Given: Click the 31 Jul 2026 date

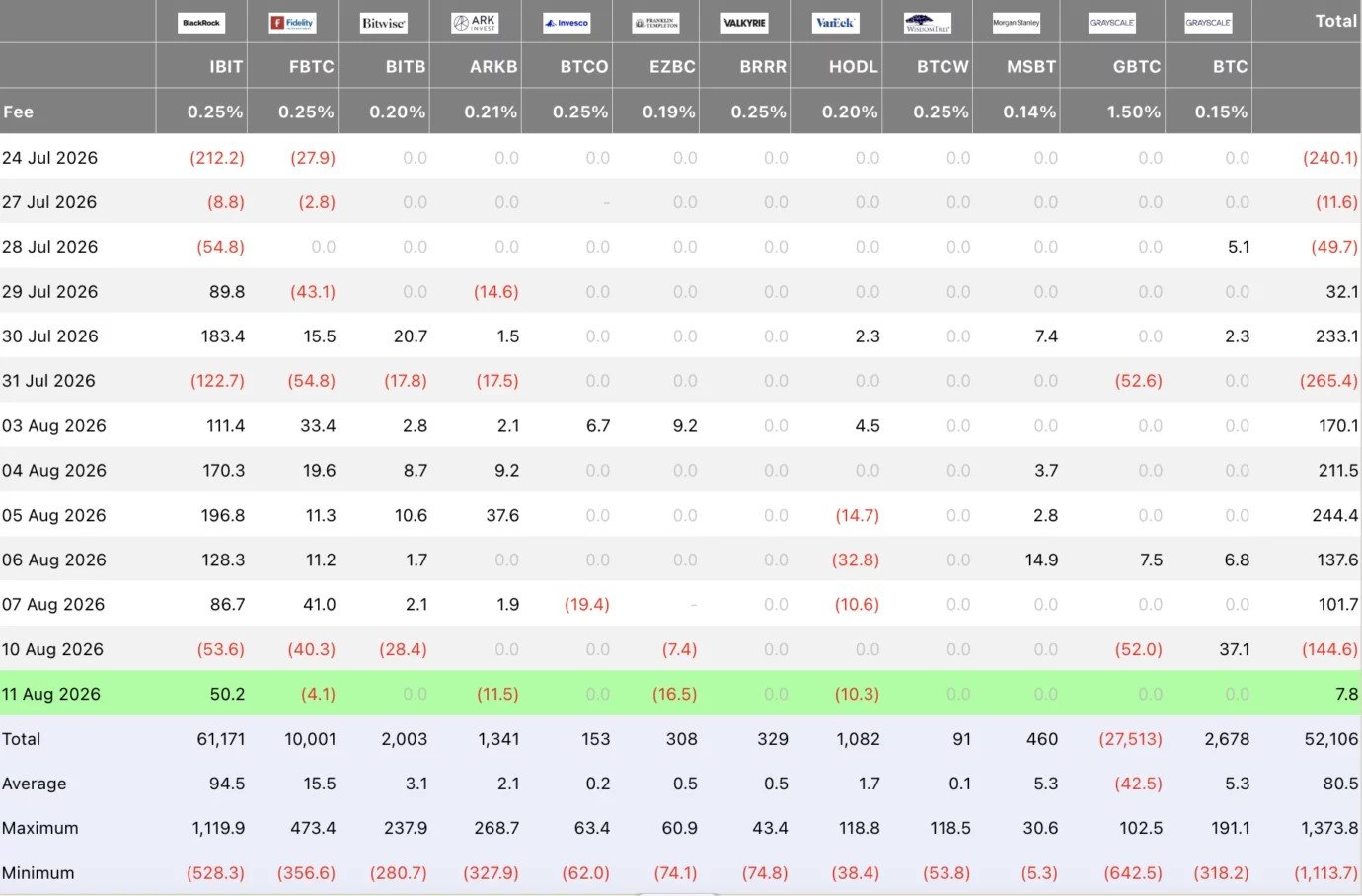Looking at the screenshot, I should (48, 381).
